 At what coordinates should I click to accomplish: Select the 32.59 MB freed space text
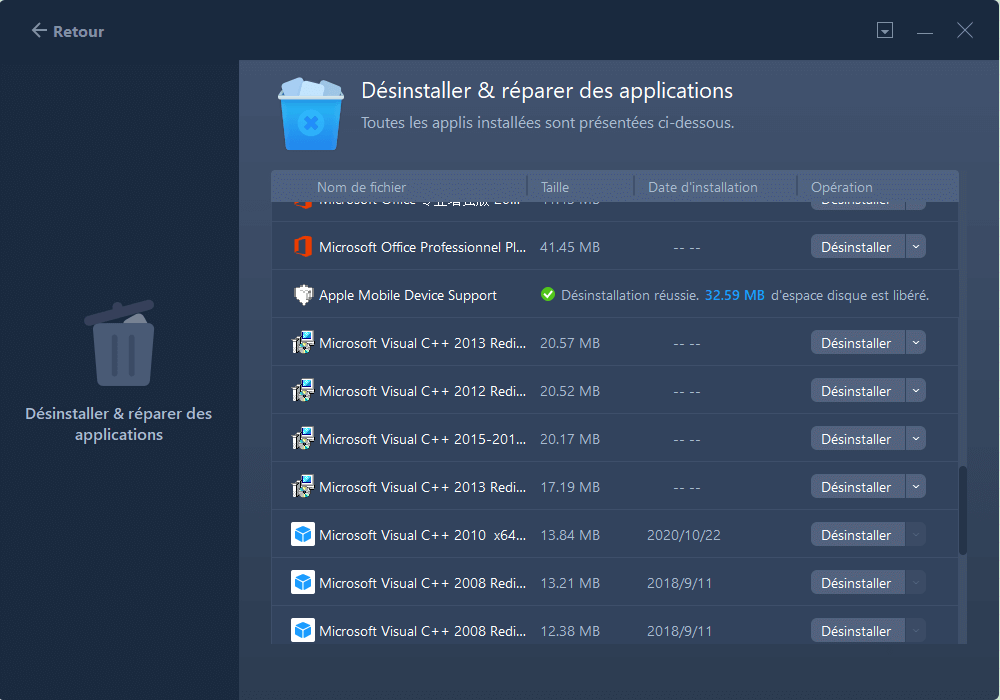click(734, 295)
